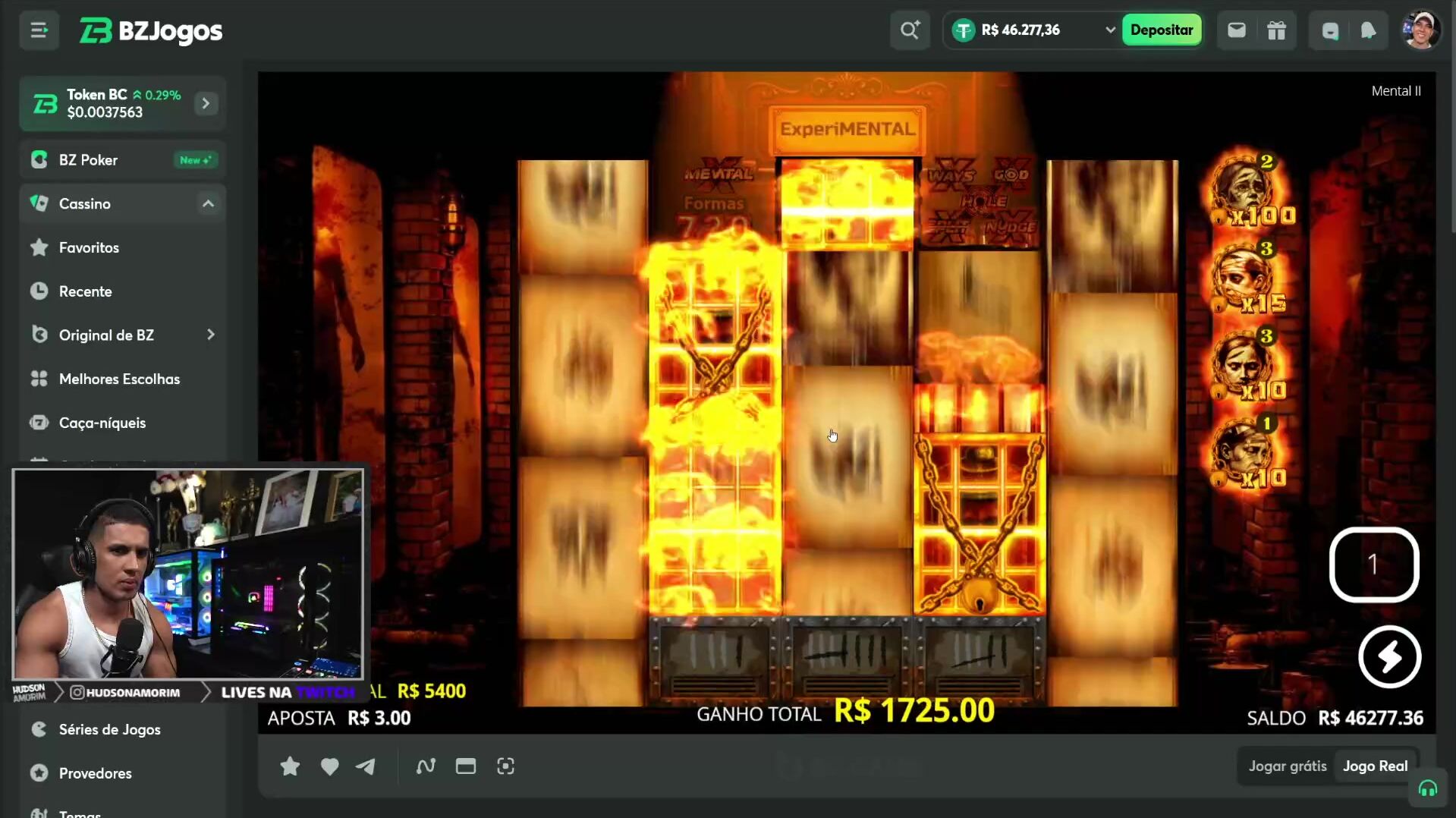The width and height of the screenshot is (1456, 818).
Task: Open the user profile avatar
Action: (x=1421, y=30)
